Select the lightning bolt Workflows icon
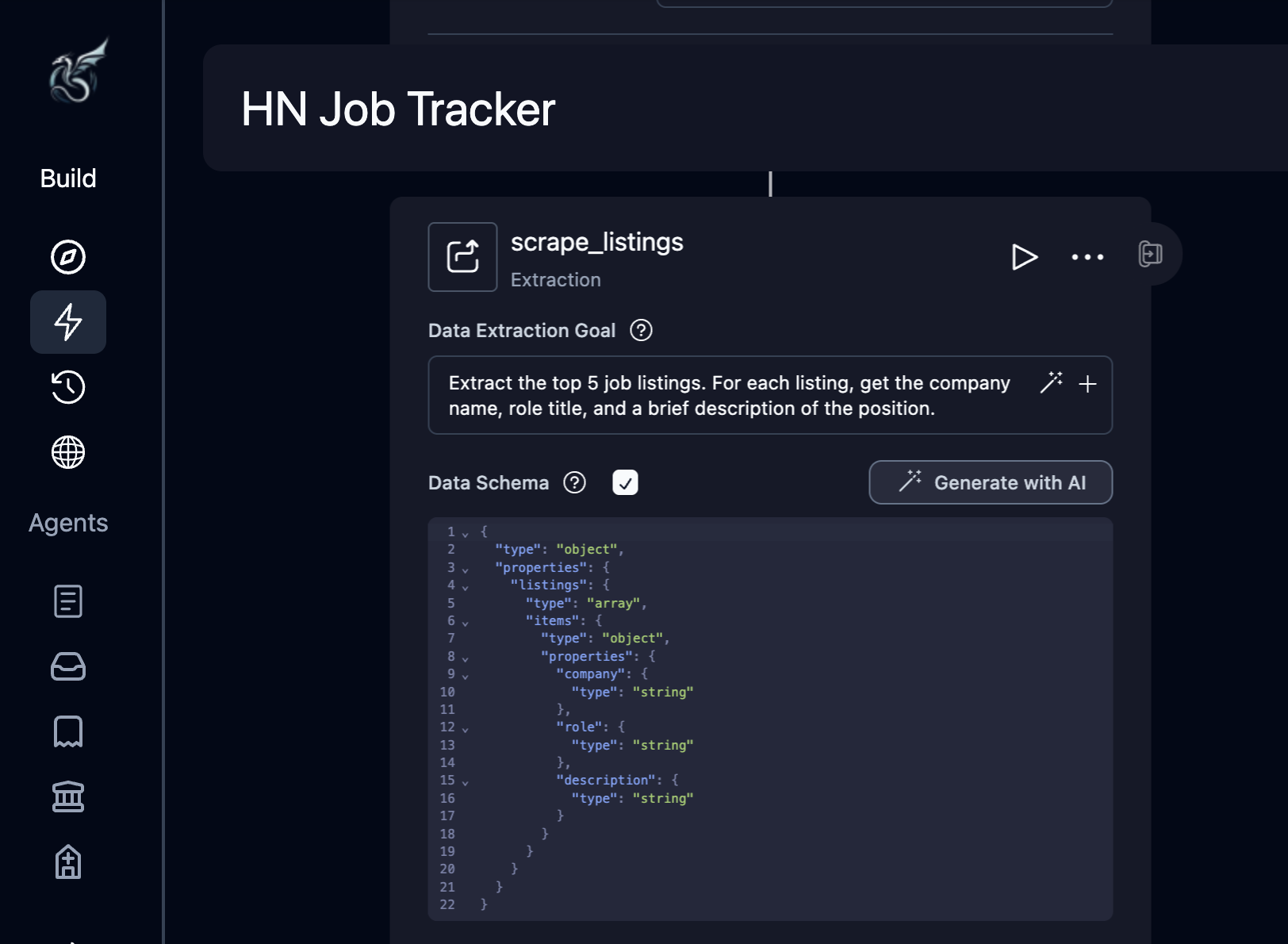1288x944 pixels. [x=68, y=322]
